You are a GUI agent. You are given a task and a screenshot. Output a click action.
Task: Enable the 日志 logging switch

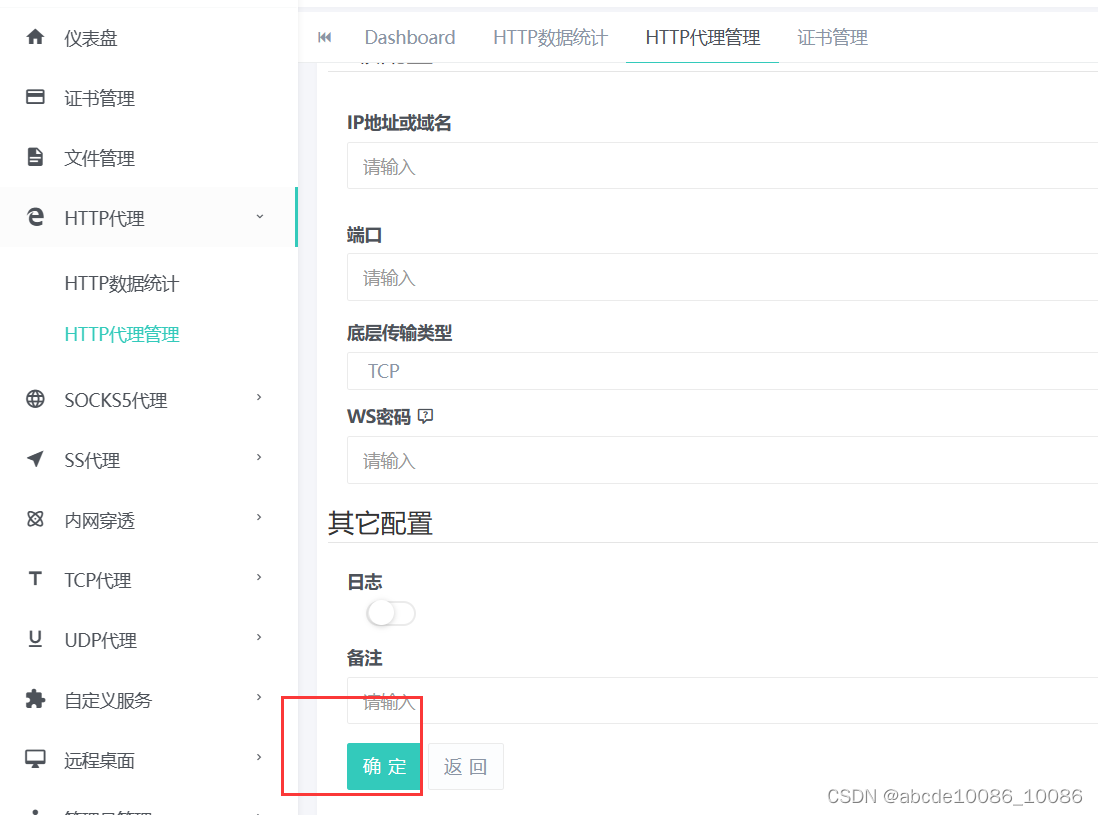pos(390,611)
